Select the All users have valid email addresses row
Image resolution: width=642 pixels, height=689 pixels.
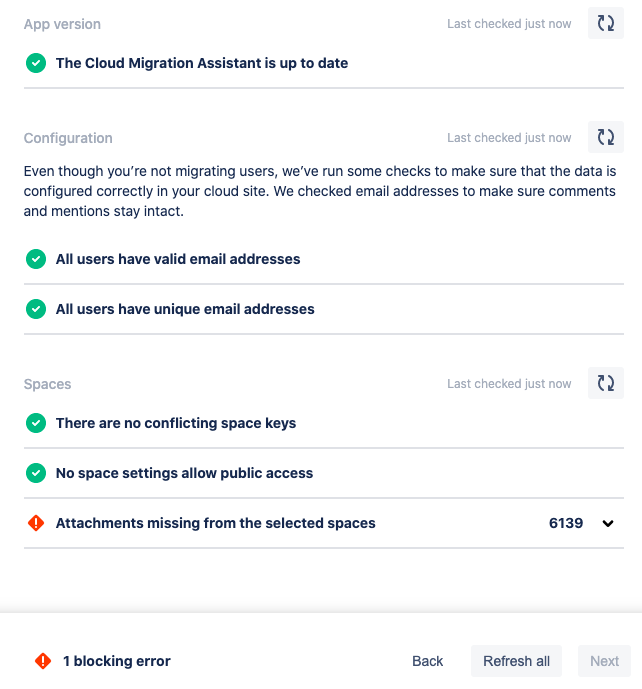pos(324,259)
